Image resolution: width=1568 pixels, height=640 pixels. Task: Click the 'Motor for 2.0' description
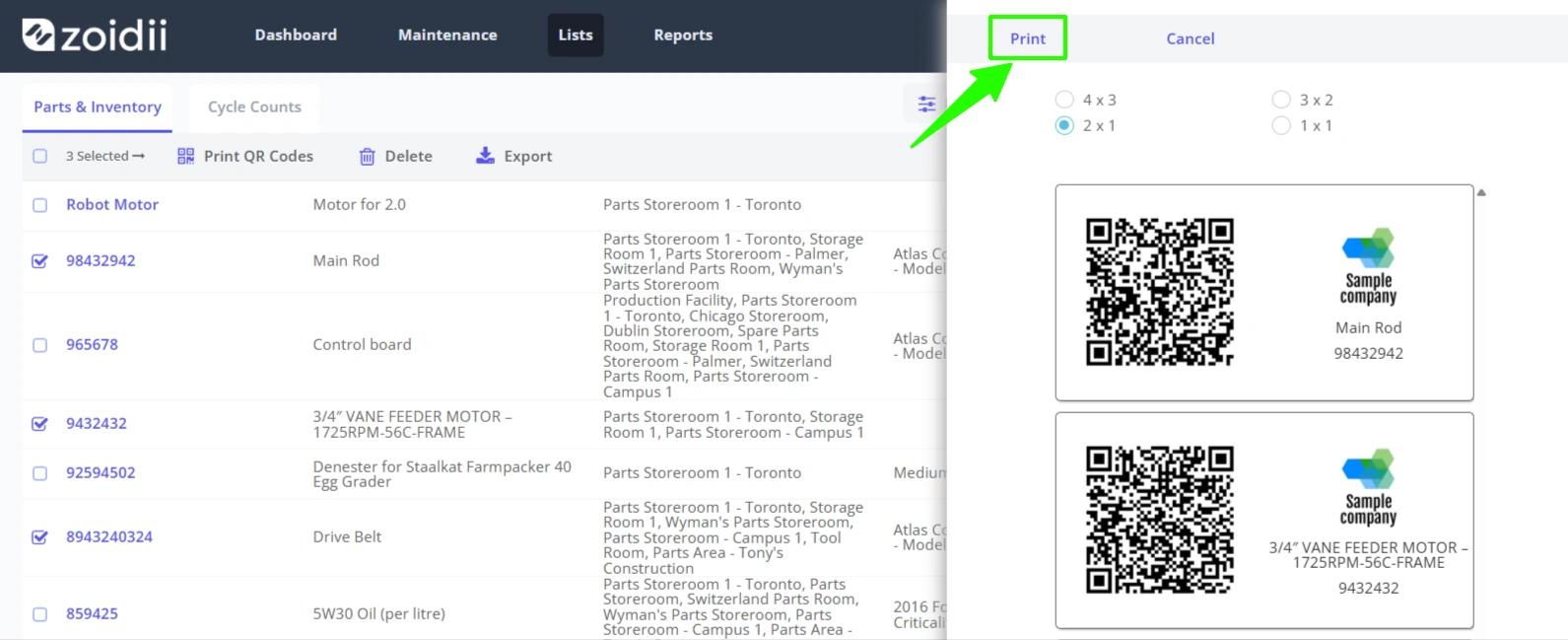point(359,204)
